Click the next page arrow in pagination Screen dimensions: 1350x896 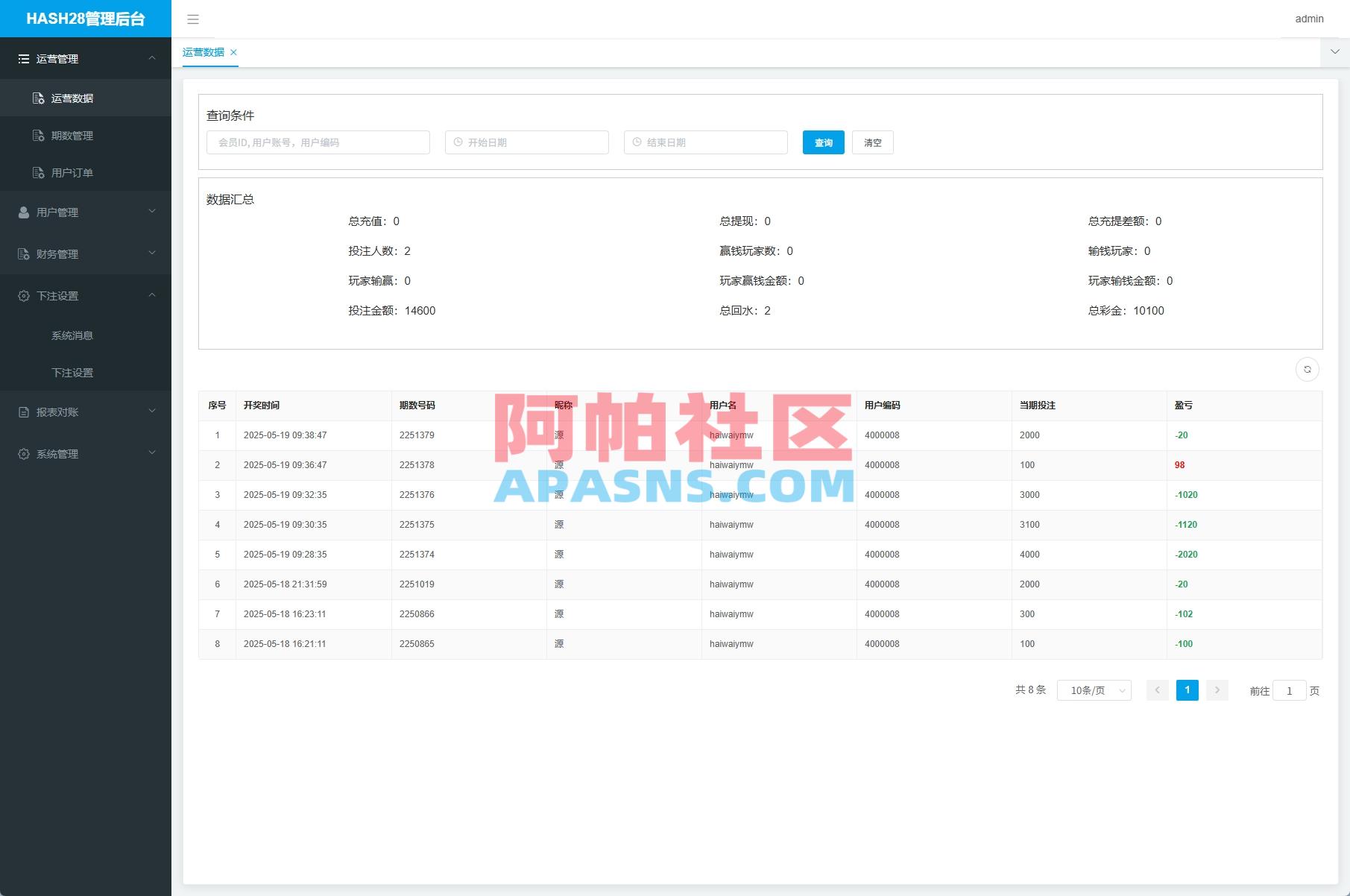coord(1217,690)
